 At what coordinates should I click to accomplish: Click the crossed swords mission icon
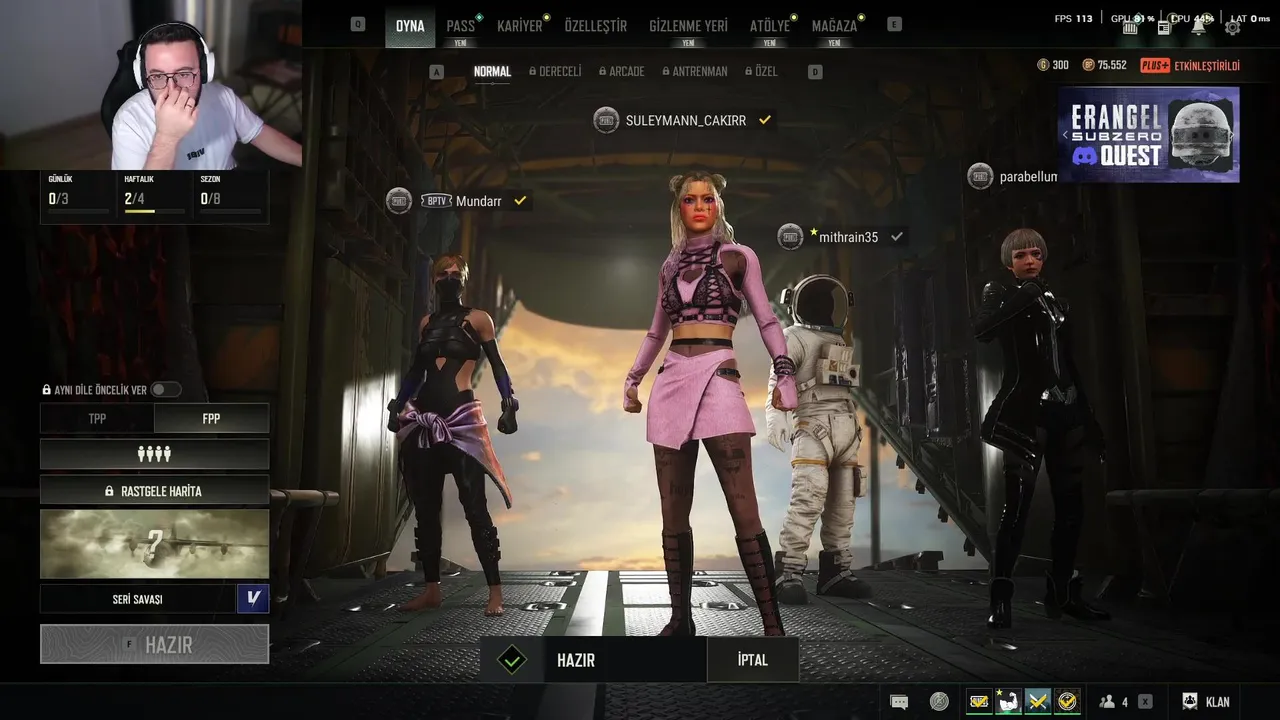pos(1038,702)
